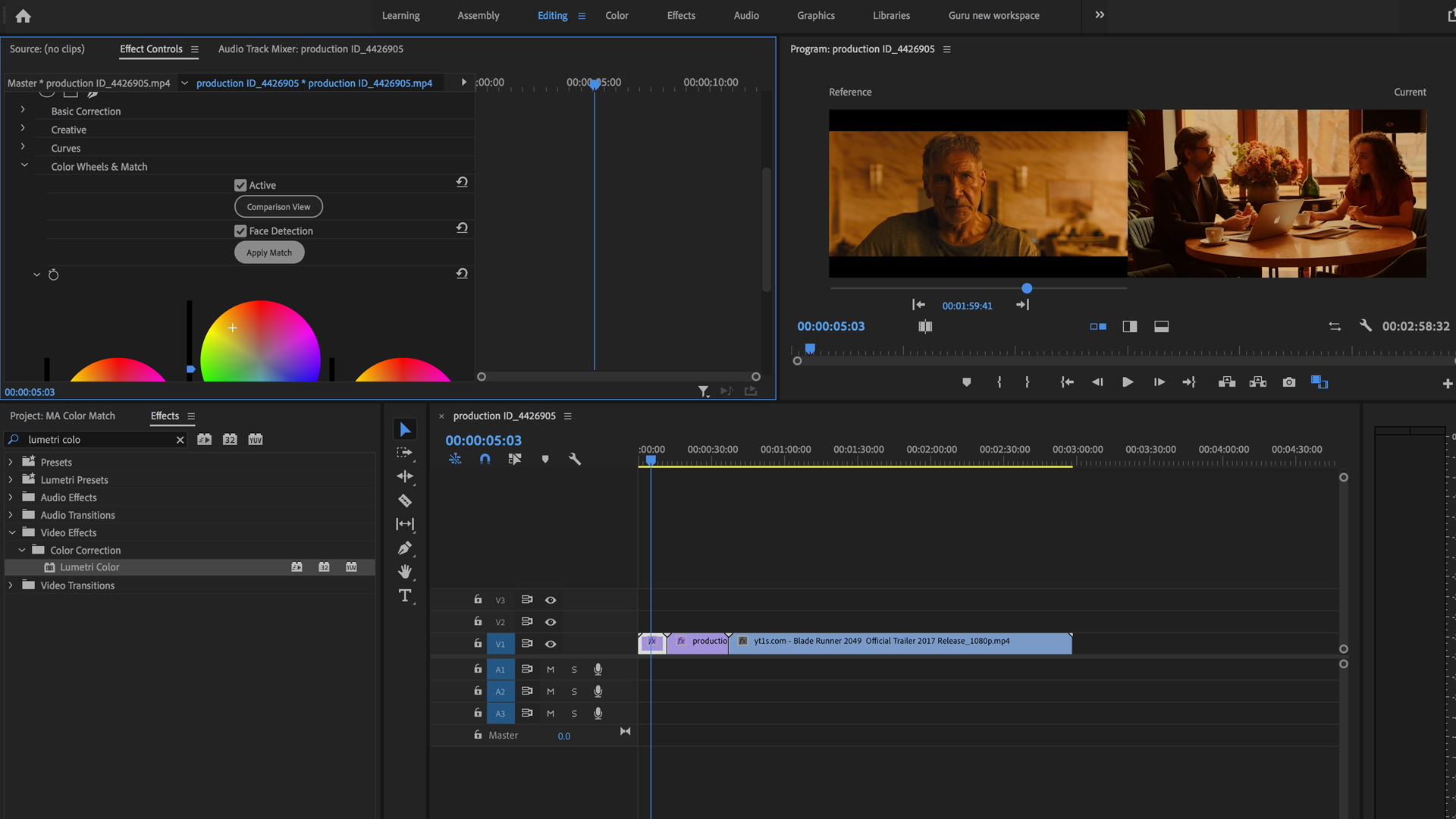Open timeline wrench display settings

point(575,459)
